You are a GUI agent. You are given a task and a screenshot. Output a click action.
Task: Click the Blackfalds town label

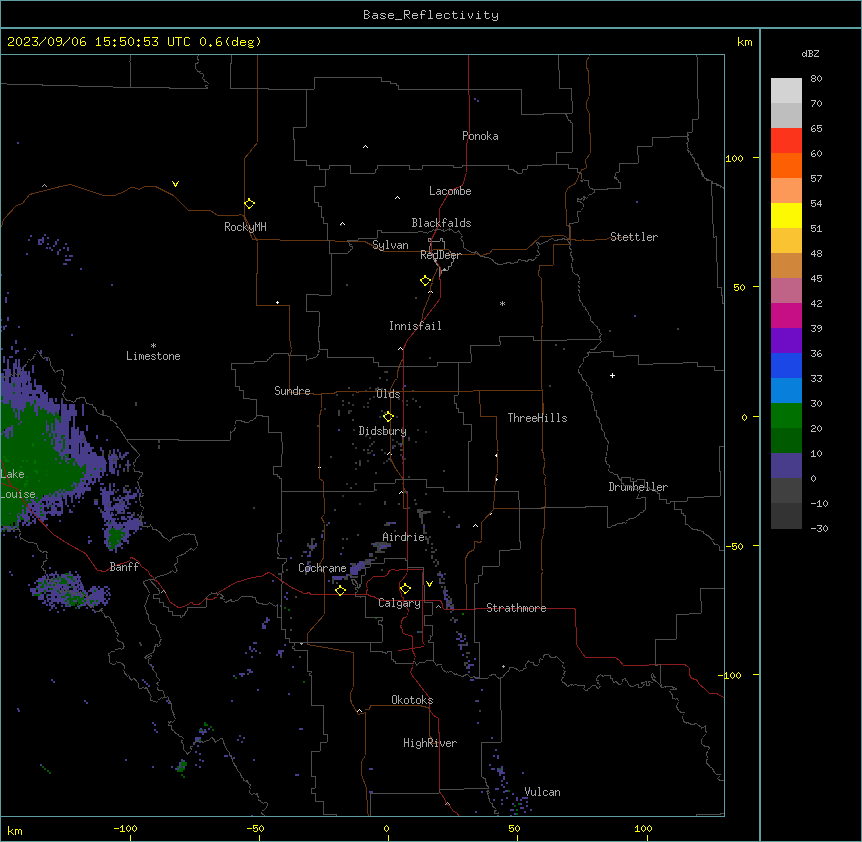[x=441, y=223]
